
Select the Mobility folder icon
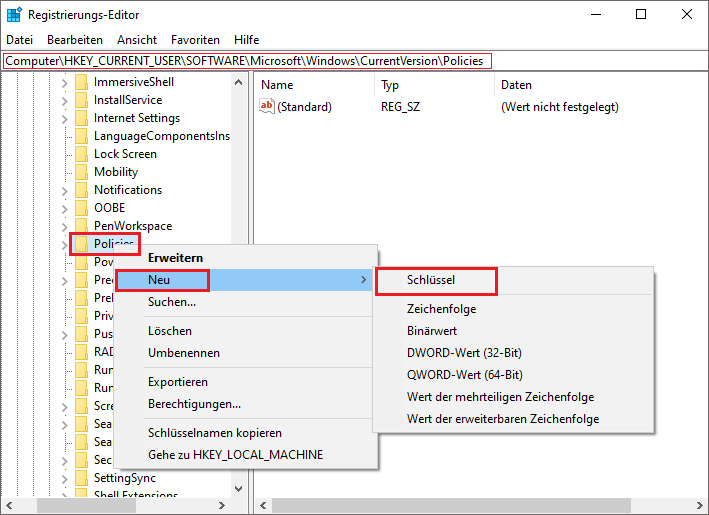click(x=81, y=172)
